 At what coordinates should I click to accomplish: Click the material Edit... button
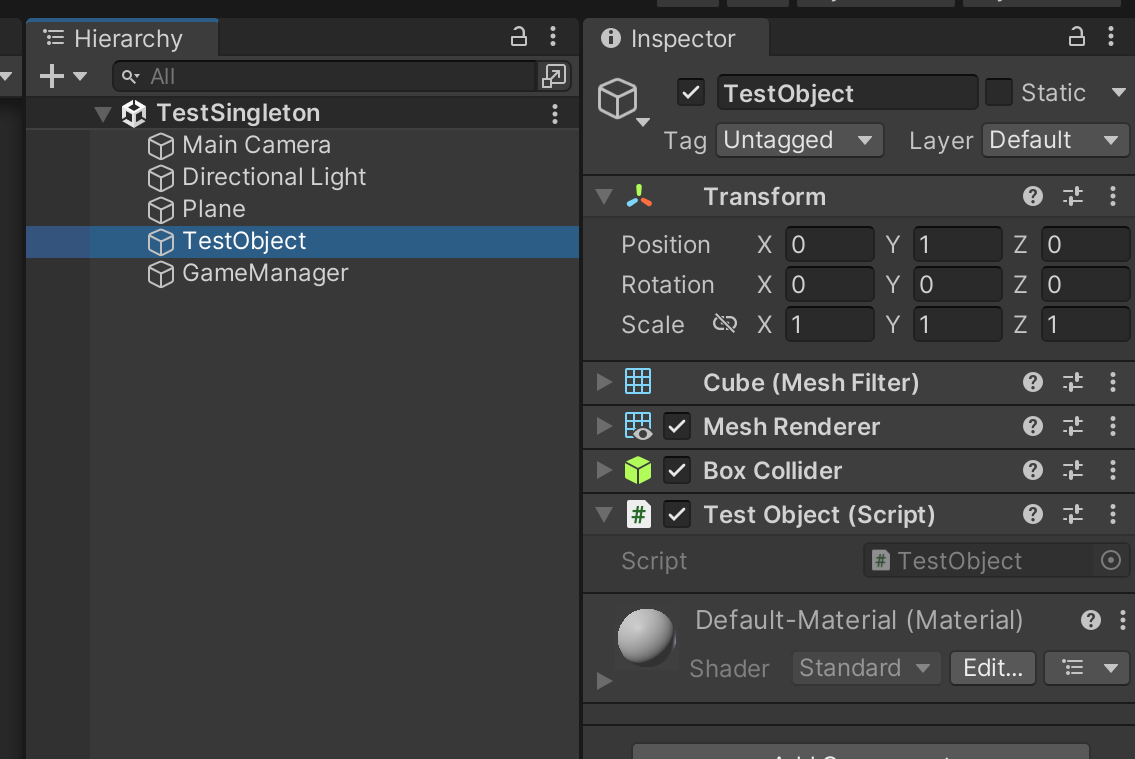(x=992, y=668)
